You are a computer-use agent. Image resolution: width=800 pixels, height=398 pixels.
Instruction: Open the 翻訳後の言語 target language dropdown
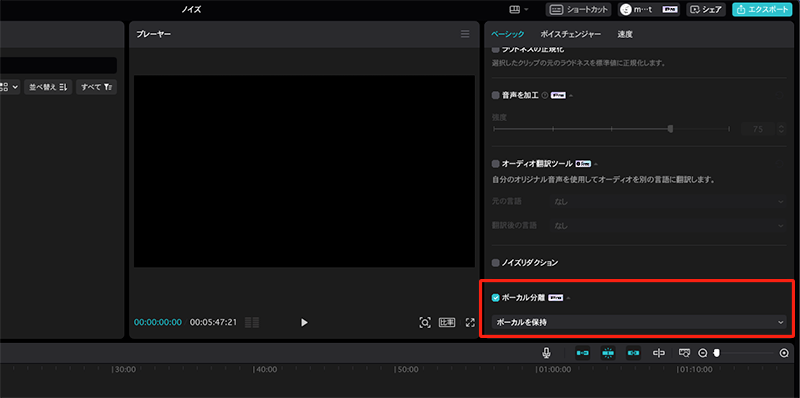[x=668, y=225]
